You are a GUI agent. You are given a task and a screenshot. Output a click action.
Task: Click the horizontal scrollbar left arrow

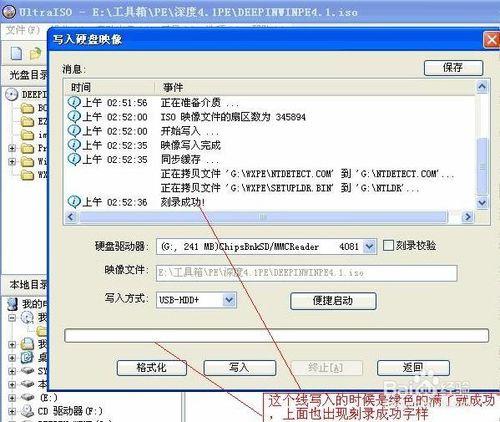(x=71, y=217)
